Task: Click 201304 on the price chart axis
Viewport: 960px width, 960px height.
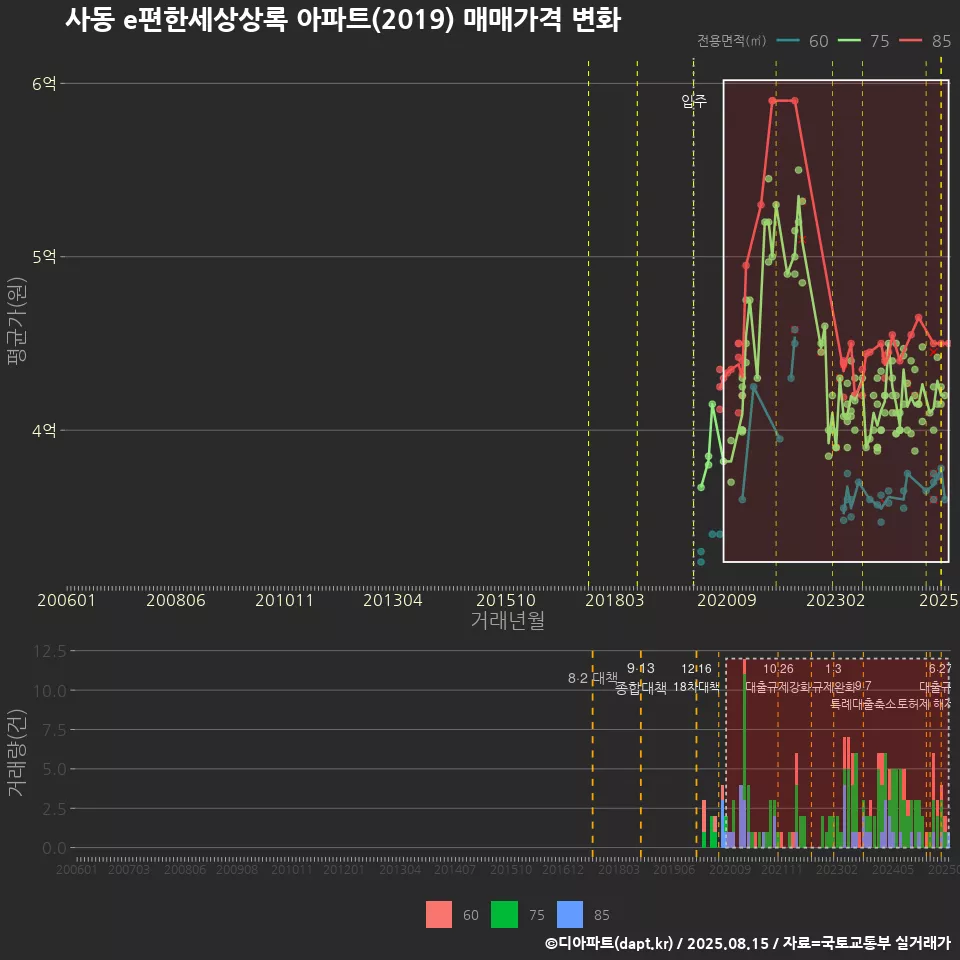Action: point(392,600)
